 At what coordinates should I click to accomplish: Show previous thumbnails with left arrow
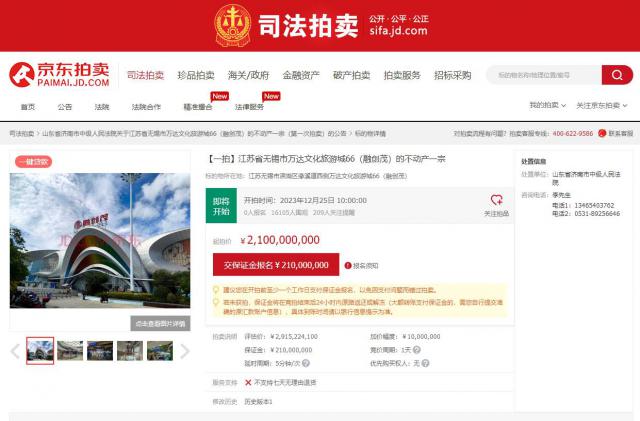15,351
